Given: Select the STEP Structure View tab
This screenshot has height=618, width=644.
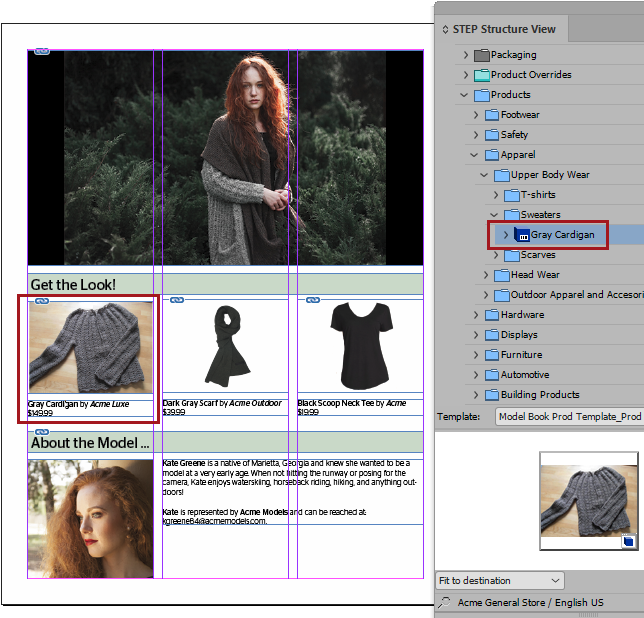Looking at the screenshot, I should coord(506,29).
